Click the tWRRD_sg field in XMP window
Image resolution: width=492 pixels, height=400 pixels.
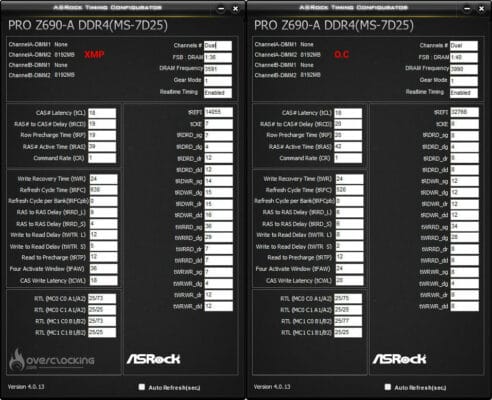tap(218, 226)
